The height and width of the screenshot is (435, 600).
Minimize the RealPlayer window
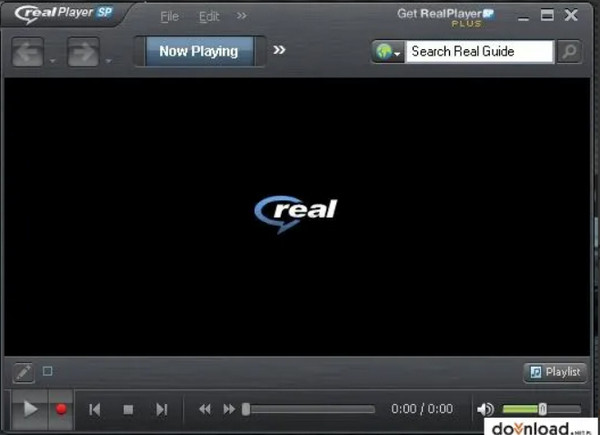pyautogui.click(x=523, y=18)
